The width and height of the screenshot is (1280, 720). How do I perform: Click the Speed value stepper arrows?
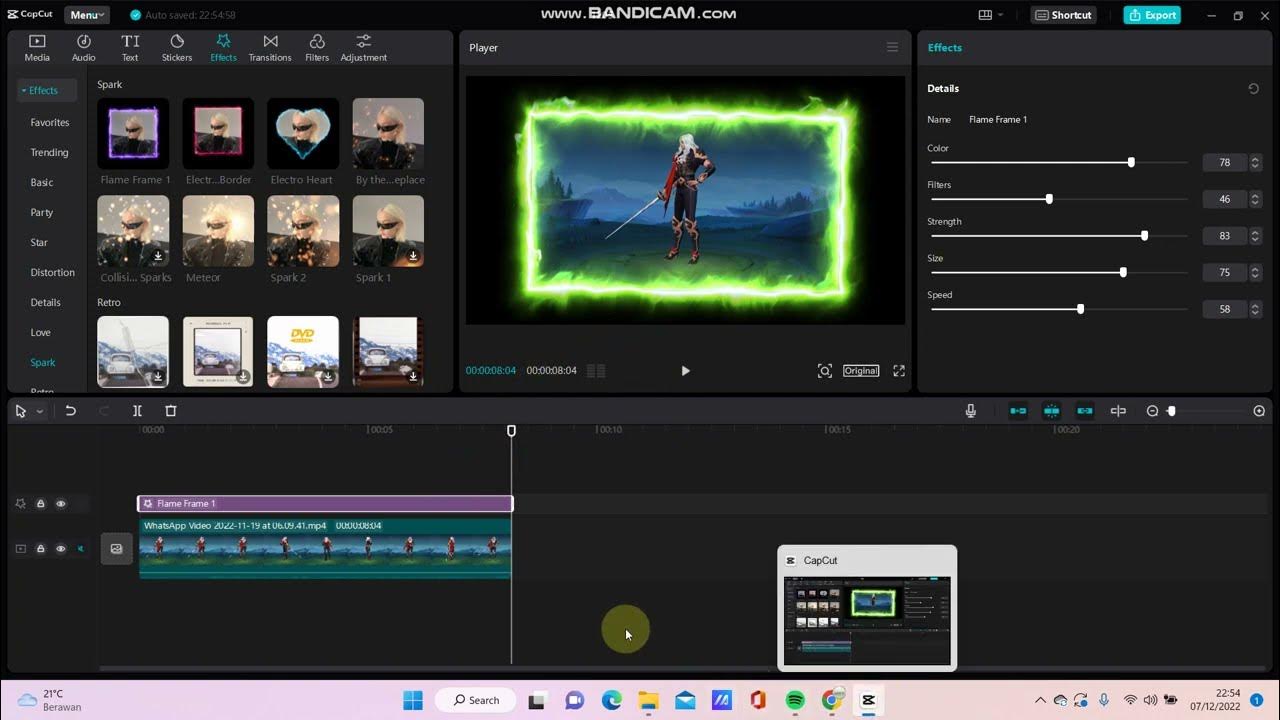[x=1255, y=309]
